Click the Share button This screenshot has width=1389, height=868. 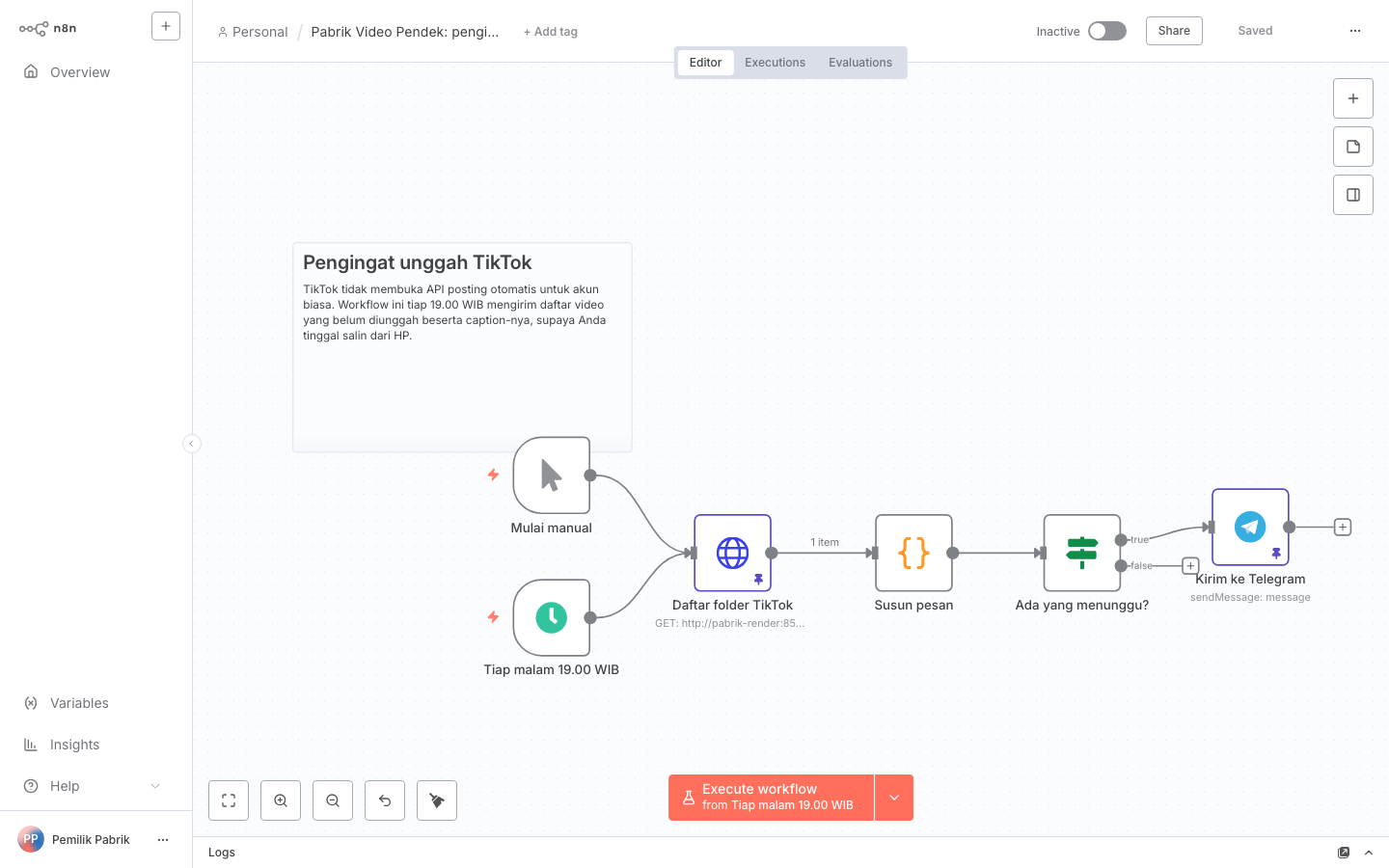(1174, 31)
